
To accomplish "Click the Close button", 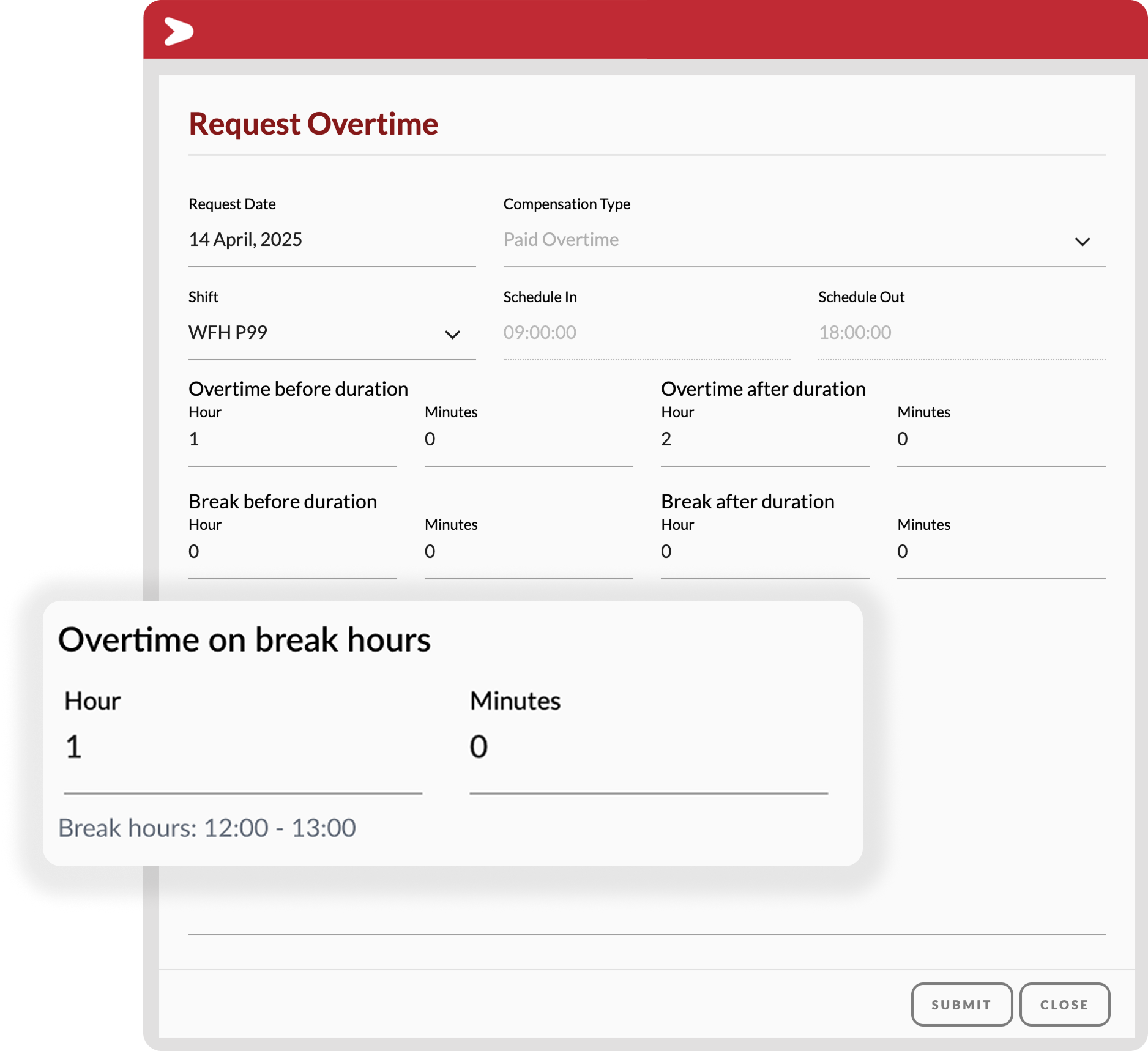I will pos(1065,1004).
